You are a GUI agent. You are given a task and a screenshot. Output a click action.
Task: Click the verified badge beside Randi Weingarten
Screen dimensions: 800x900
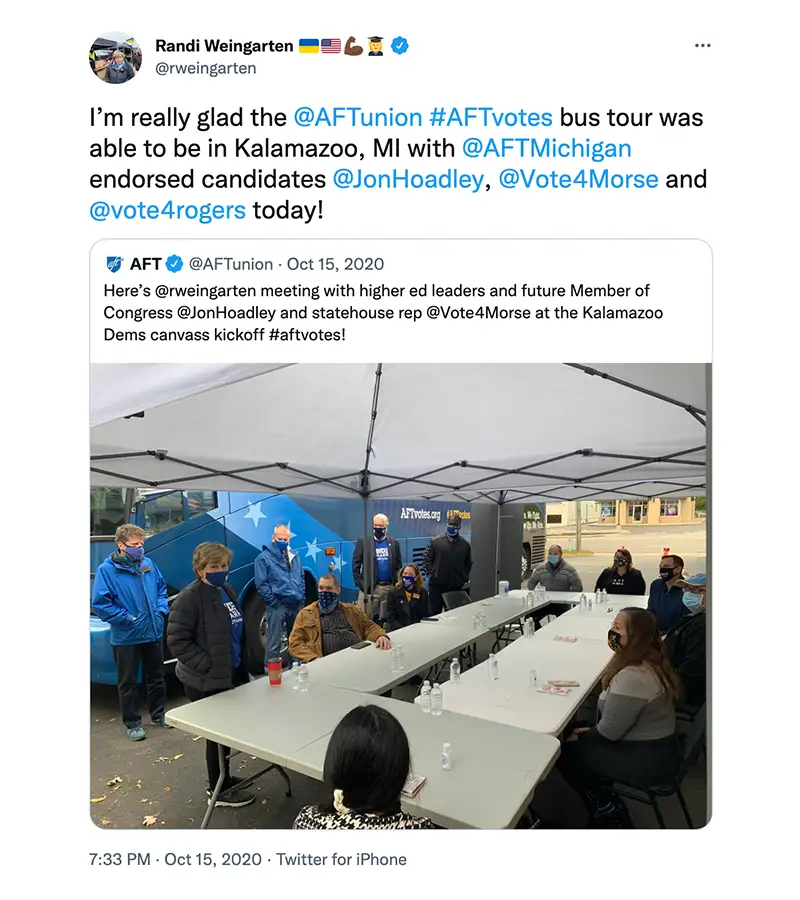point(399,46)
